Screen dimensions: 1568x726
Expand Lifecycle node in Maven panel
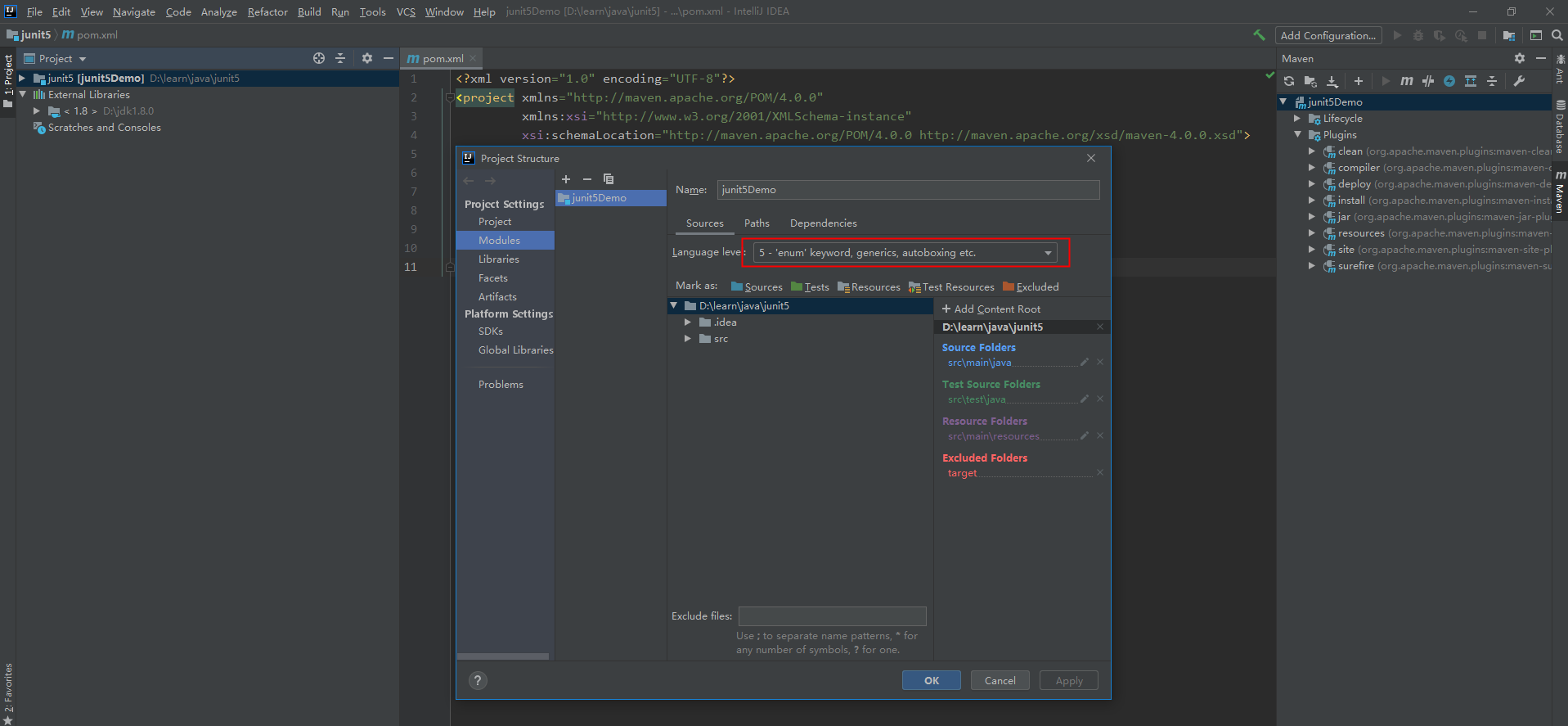[1297, 119]
